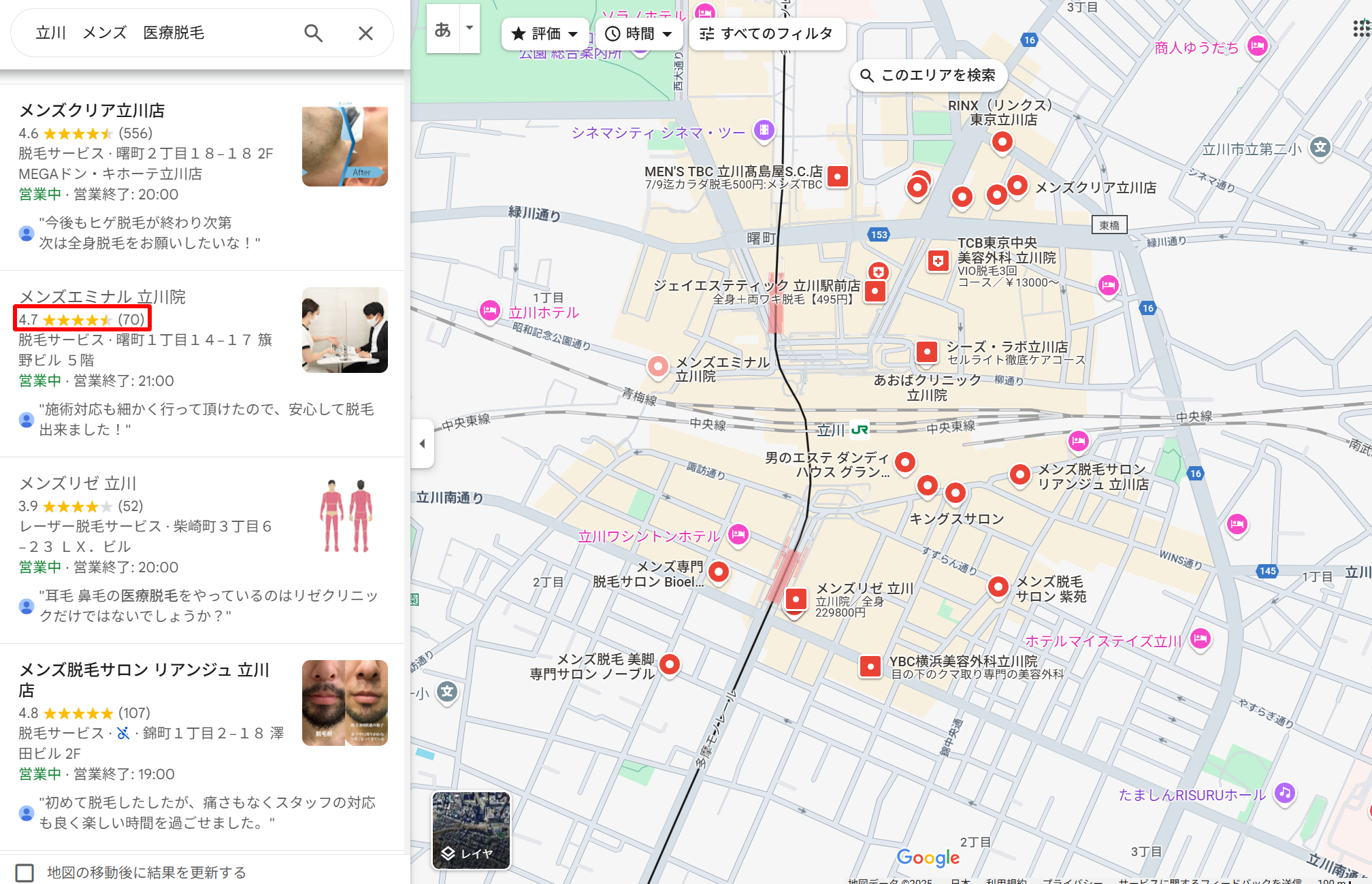Click メンズエミナル rating 4.7 (70) text

82,319
